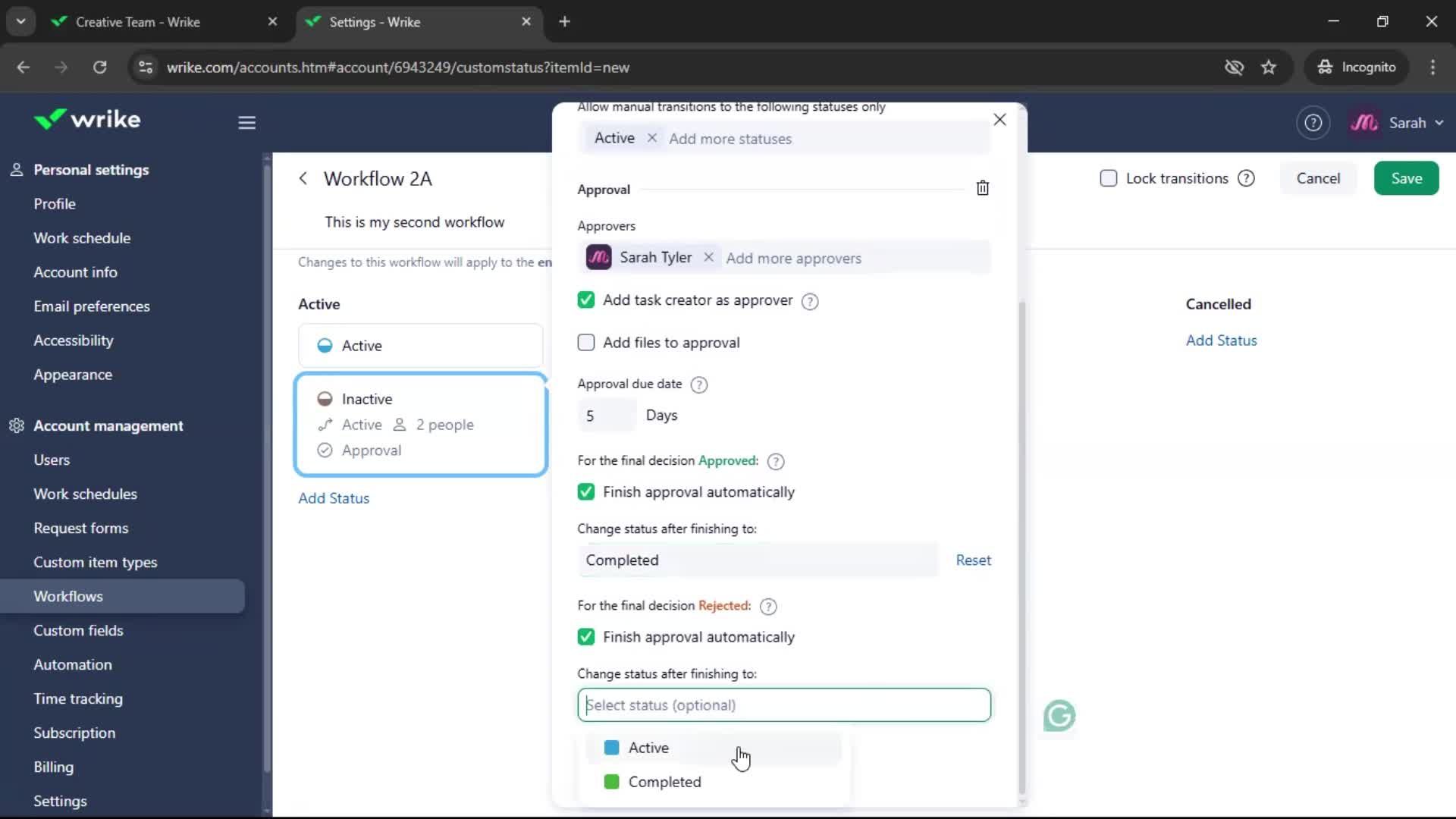Image resolution: width=1456 pixels, height=819 pixels.
Task: Choose Completed from the status dropdown list
Action: pos(713,782)
